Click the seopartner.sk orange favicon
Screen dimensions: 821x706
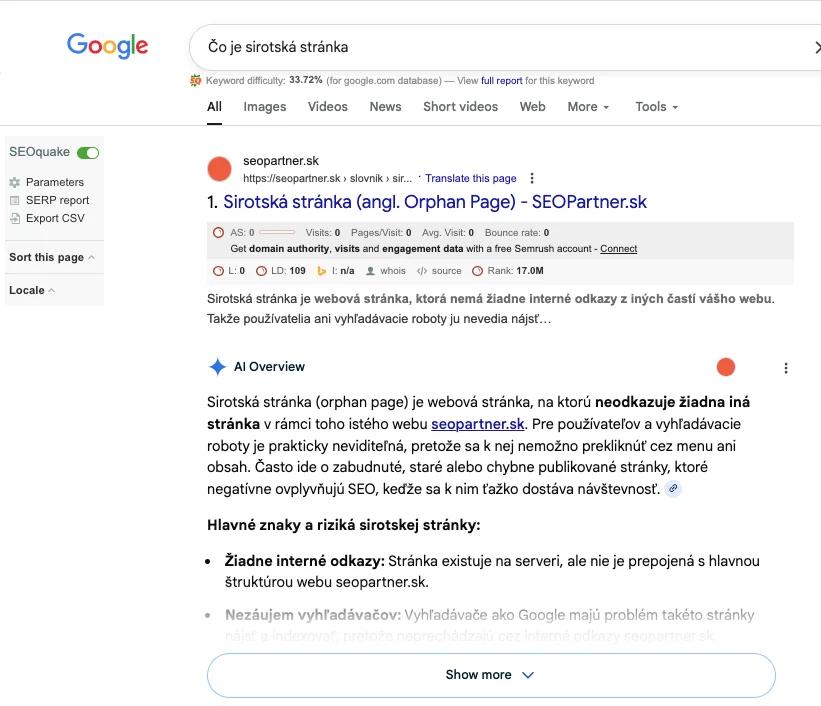click(x=219, y=169)
